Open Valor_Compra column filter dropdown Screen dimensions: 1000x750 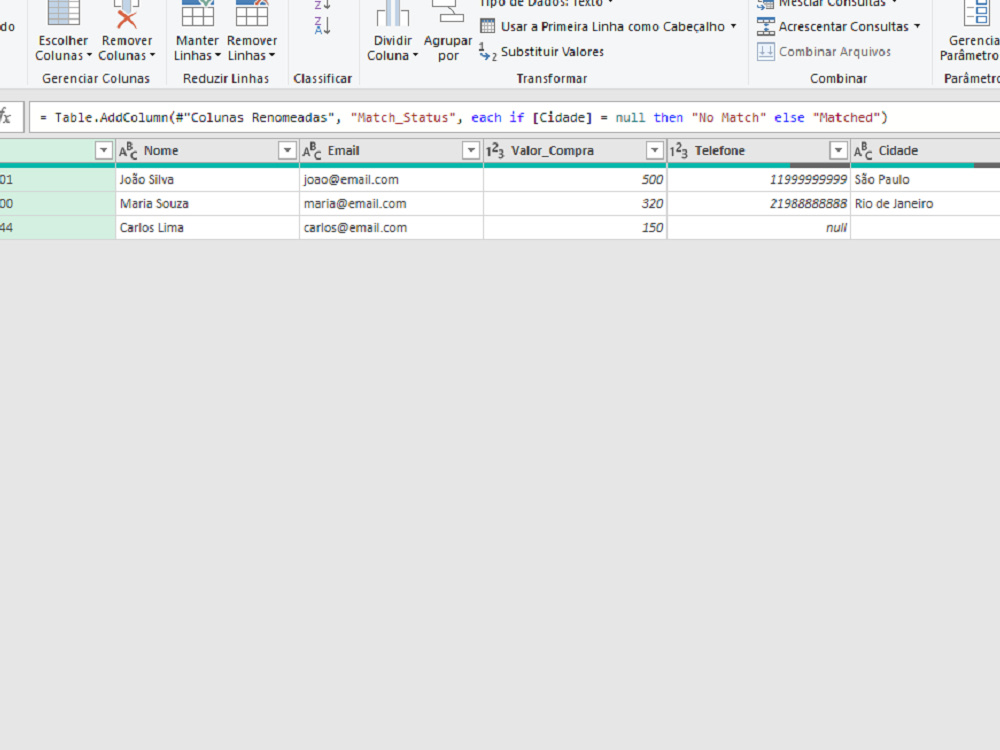pyautogui.click(x=654, y=151)
